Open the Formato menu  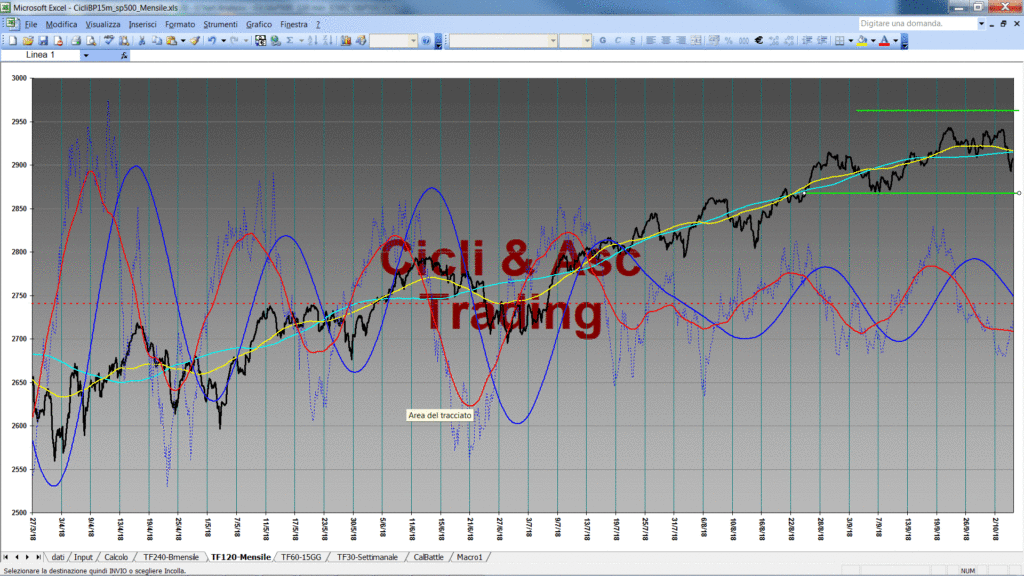click(x=180, y=24)
